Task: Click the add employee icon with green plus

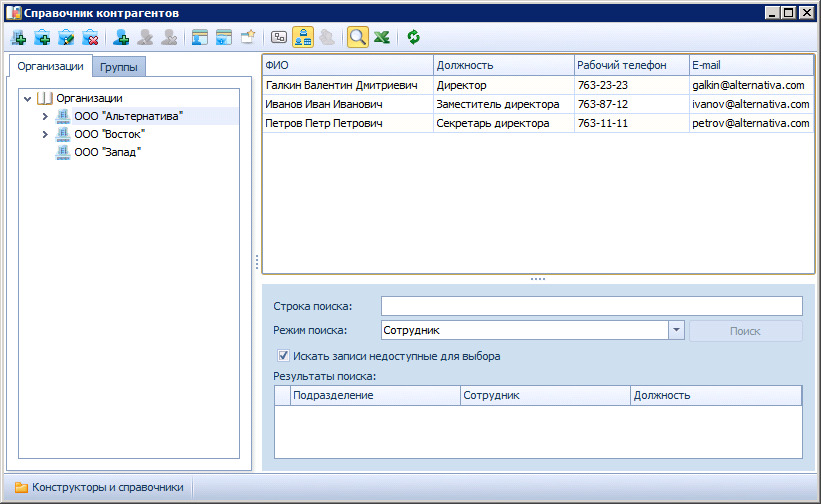Action: (121, 38)
